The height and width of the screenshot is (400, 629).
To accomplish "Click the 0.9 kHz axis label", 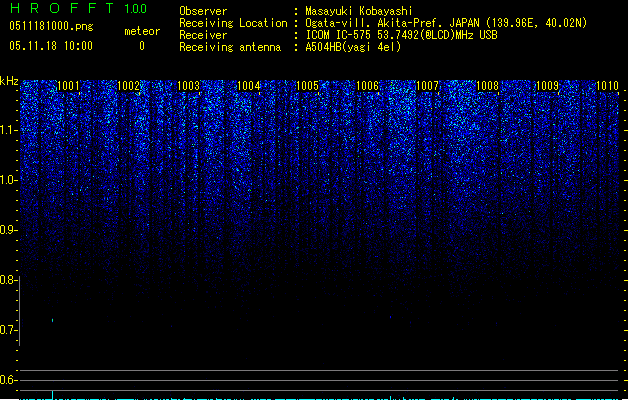I will [x=9, y=230].
